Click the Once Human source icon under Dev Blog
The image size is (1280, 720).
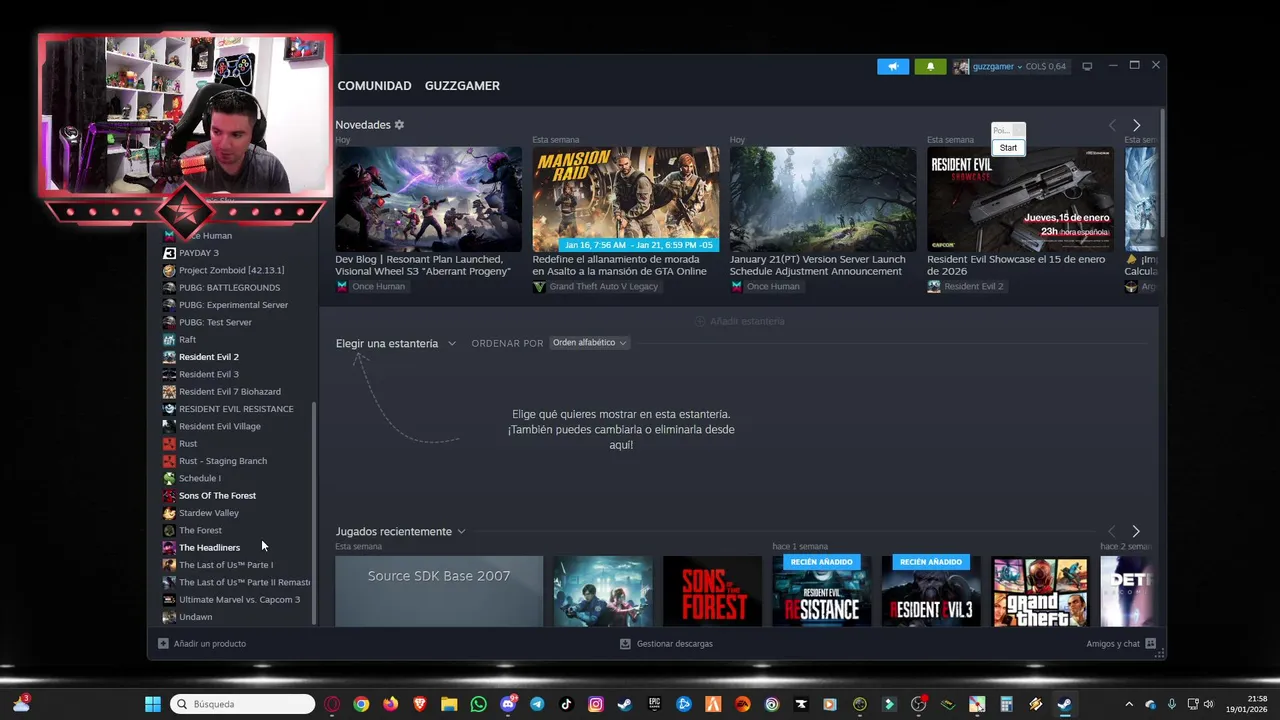click(x=342, y=286)
